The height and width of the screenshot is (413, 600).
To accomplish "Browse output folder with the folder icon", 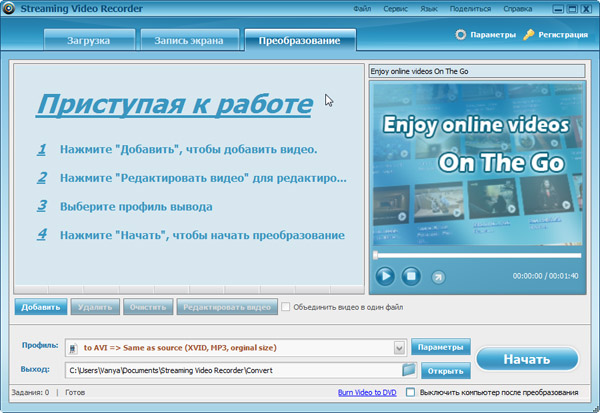I will (408, 370).
